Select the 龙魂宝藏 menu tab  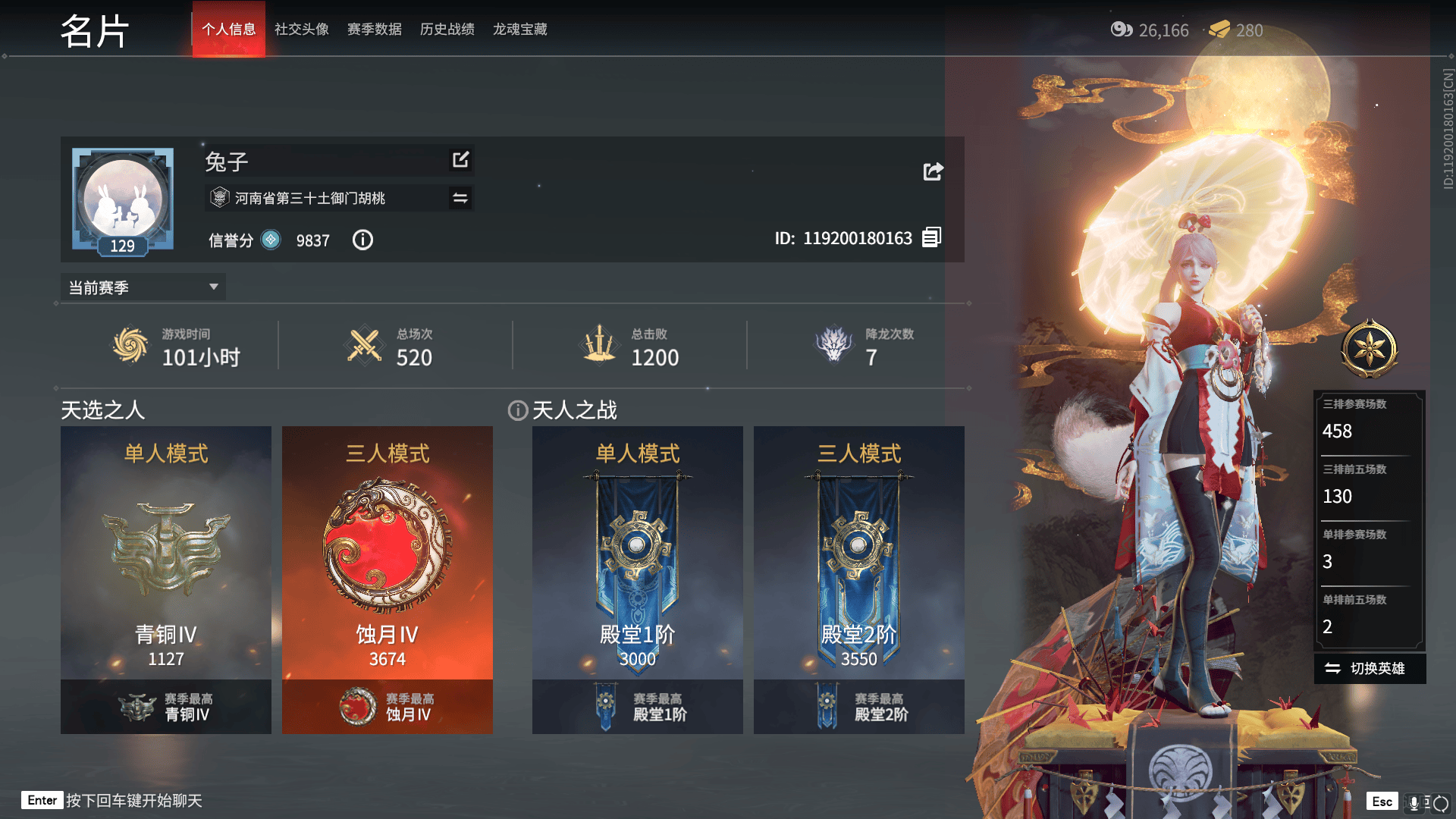[x=517, y=29]
